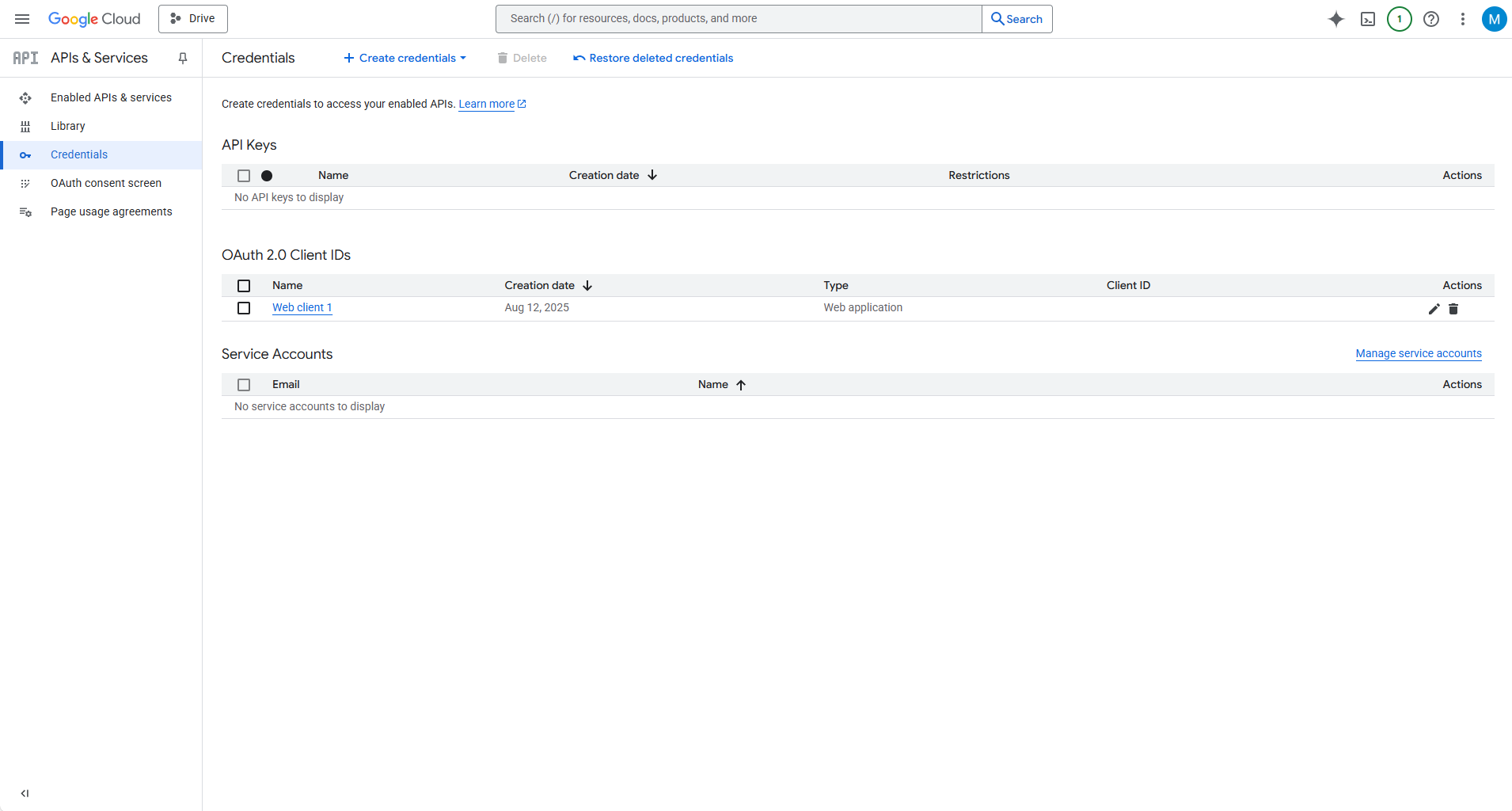Go to OAuth consent screen page
The width and height of the screenshot is (1512, 811).
tap(105, 183)
